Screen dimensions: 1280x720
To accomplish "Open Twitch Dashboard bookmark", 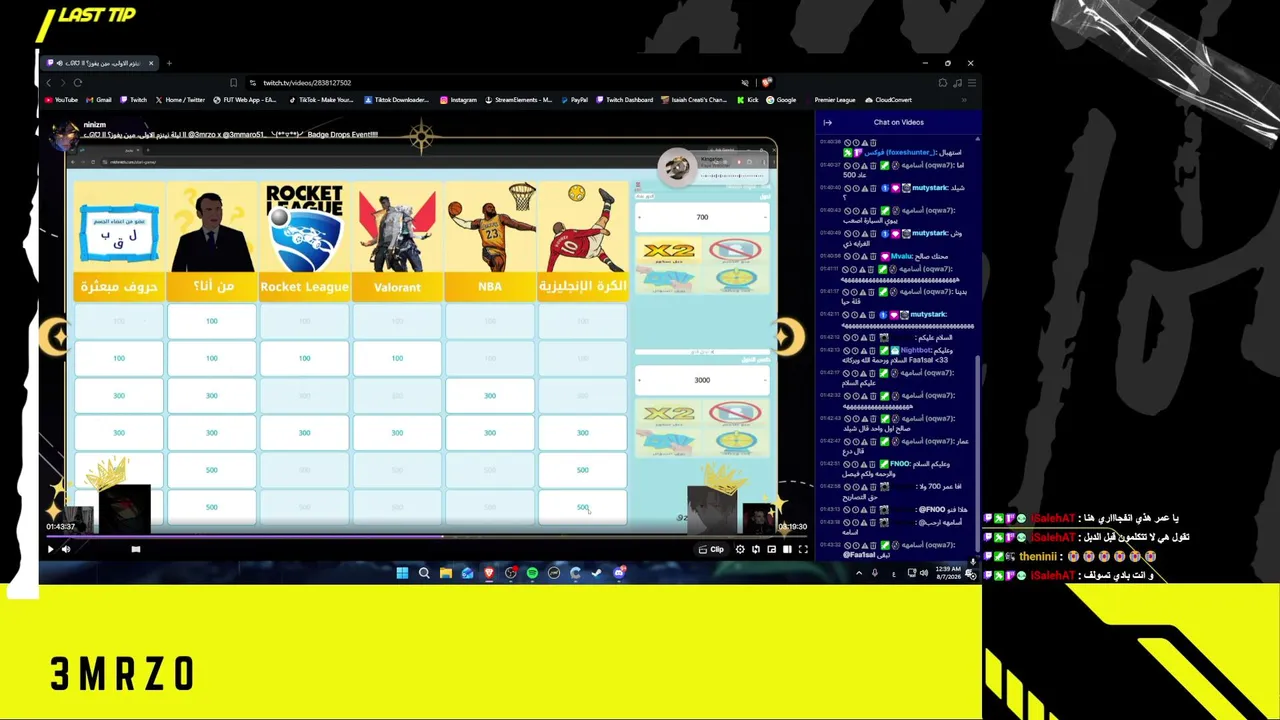I will [x=625, y=100].
